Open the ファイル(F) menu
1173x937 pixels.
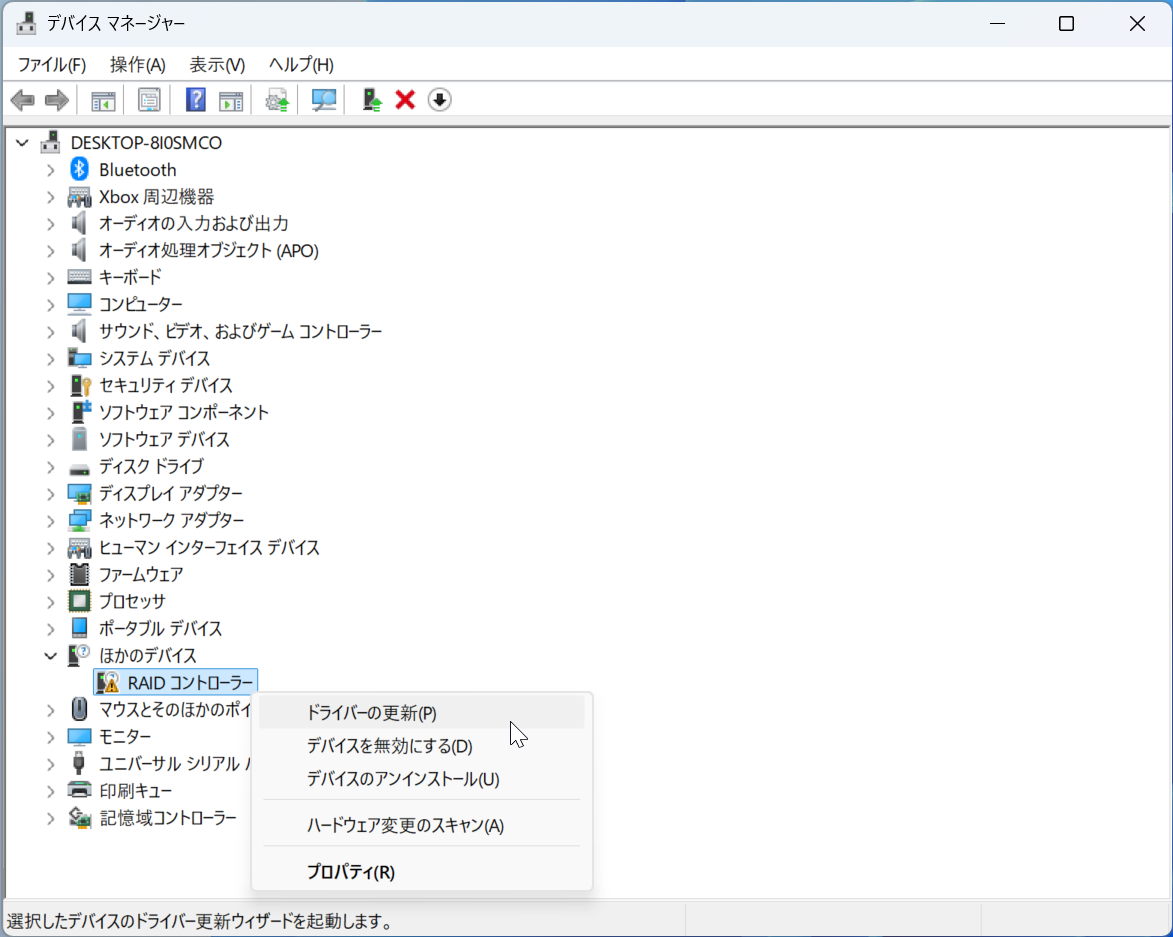52,64
